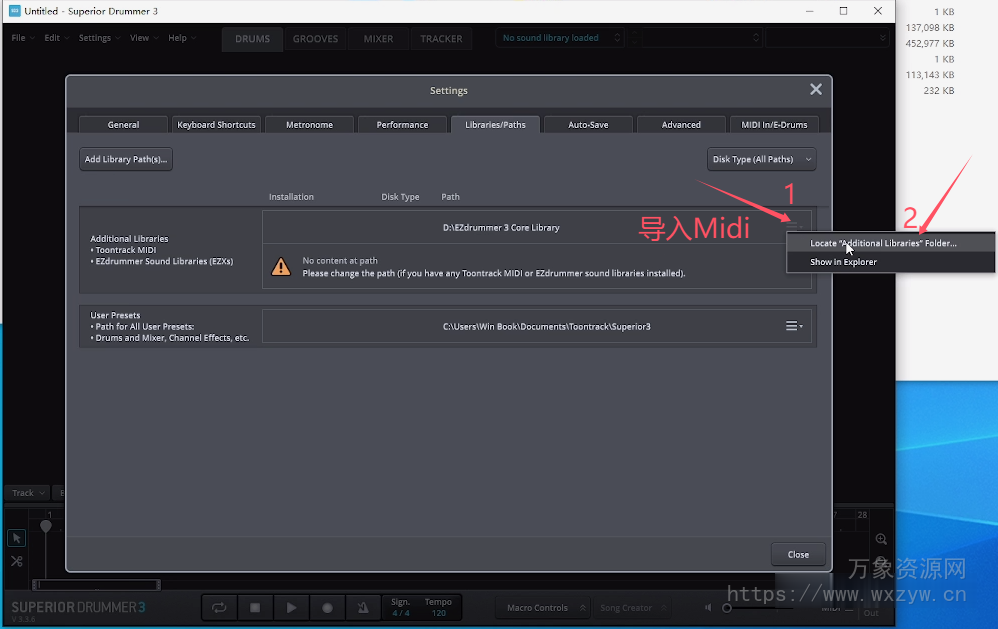Select Show in Explorer menu entry
The height and width of the screenshot is (629, 998).
[843, 262]
